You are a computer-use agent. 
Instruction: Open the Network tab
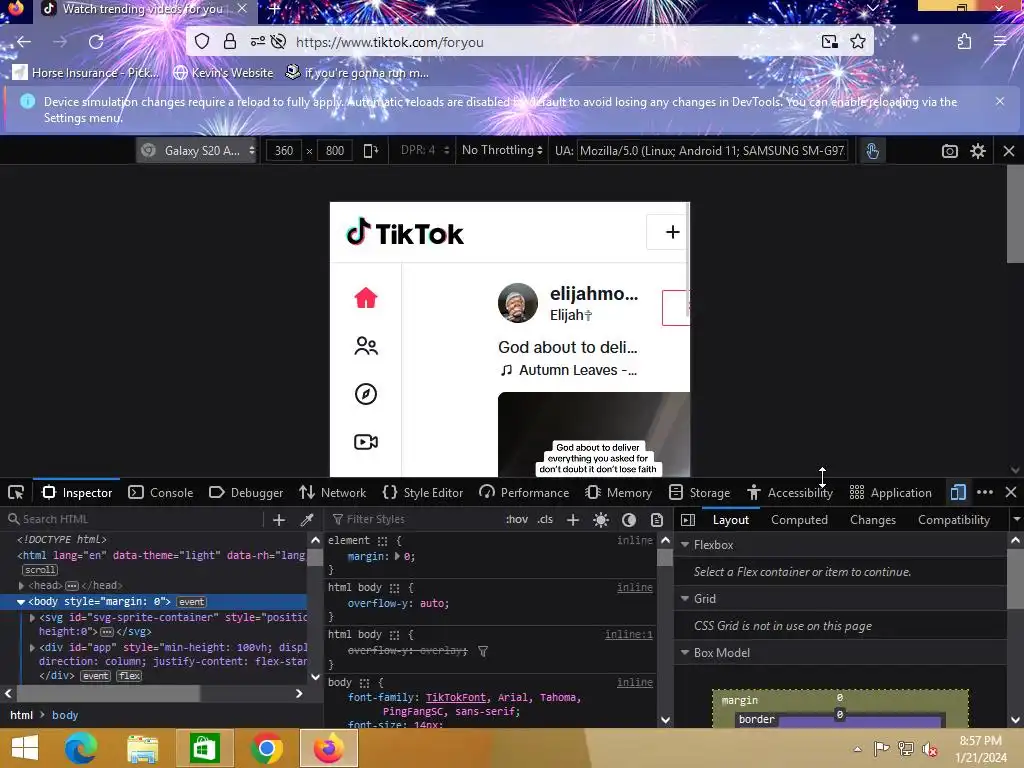[332, 492]
